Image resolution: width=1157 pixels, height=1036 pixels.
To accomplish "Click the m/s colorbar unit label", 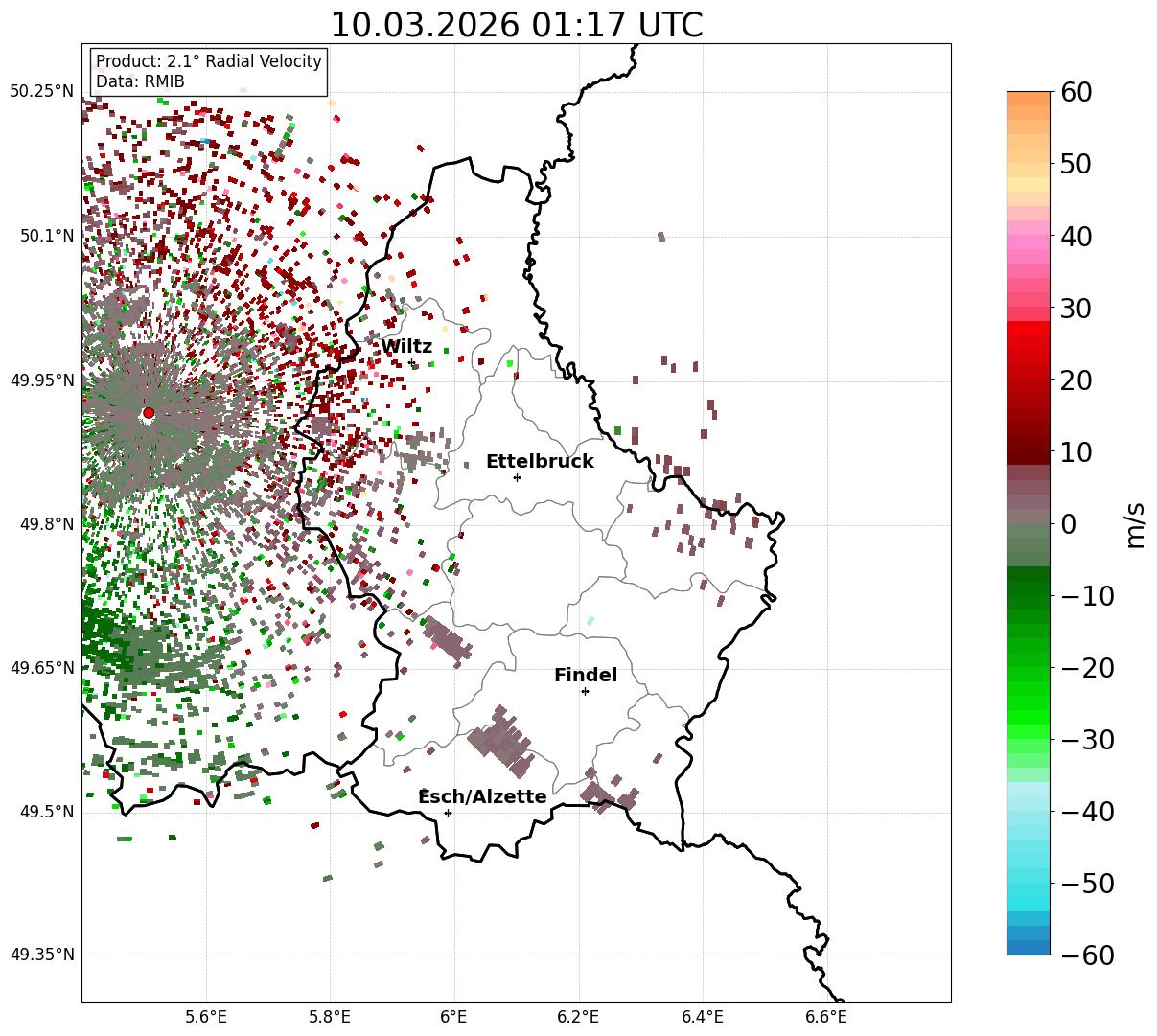I will [1136, 524].
